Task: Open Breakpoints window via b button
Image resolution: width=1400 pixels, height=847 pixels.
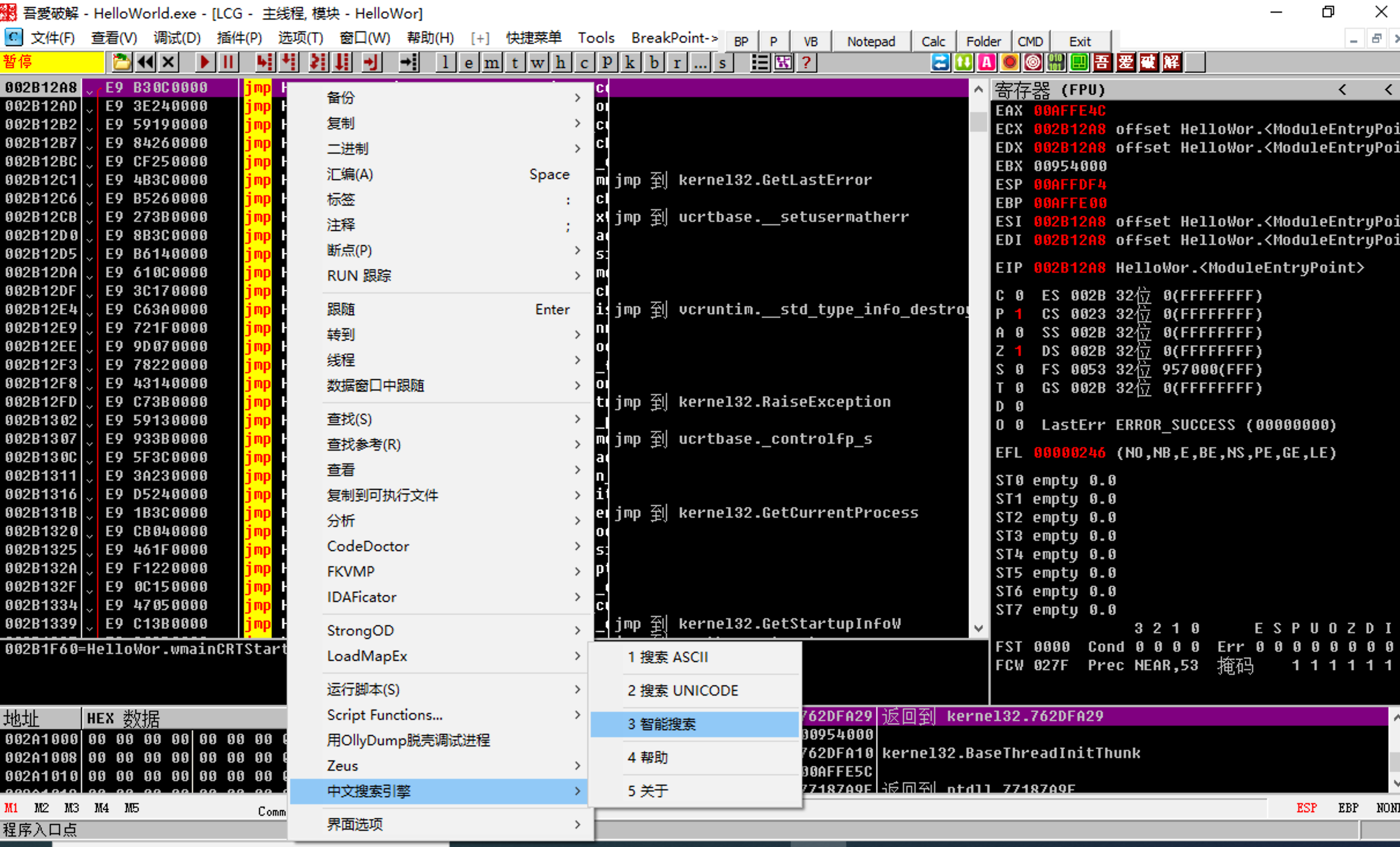Action: click(x=653, y=62)
